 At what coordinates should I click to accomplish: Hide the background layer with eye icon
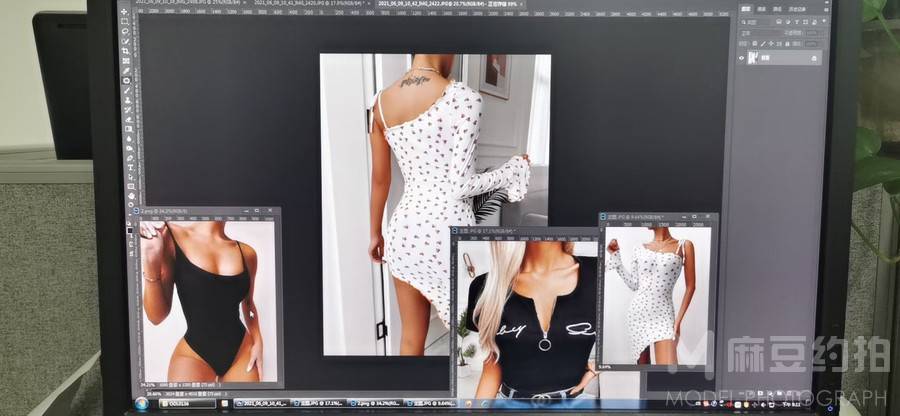(742, 58)
